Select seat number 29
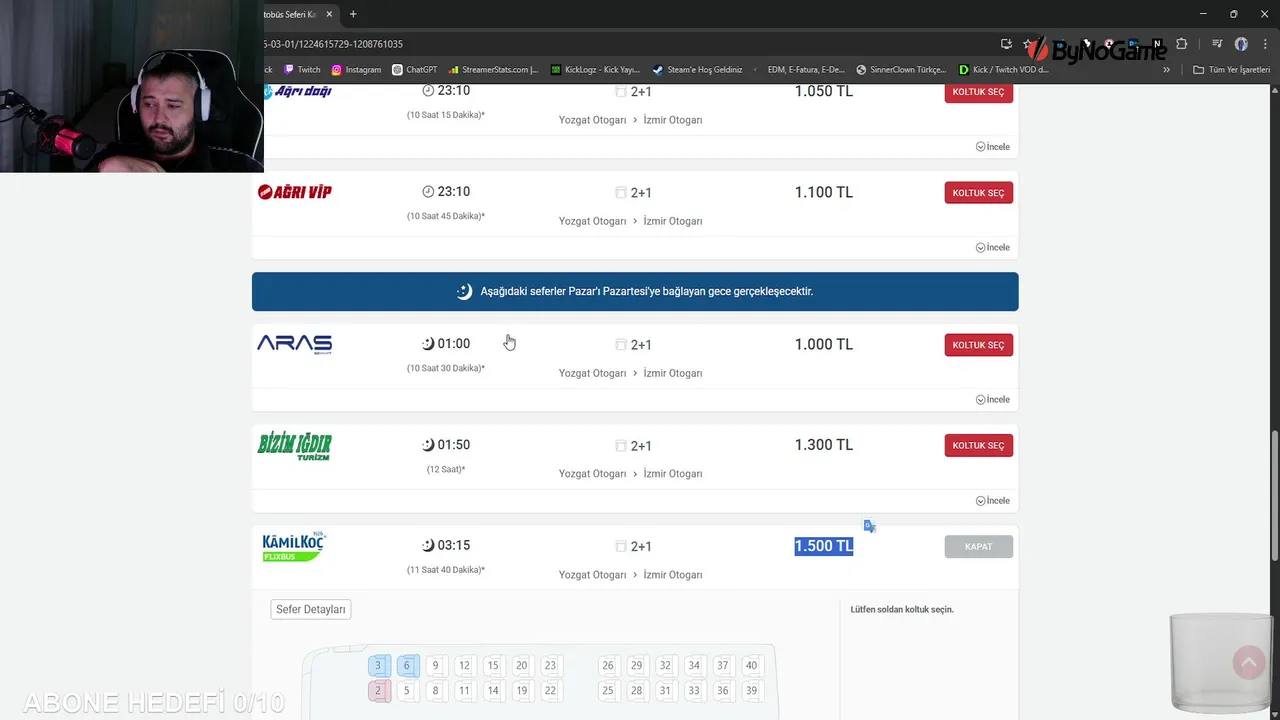 [636, 665]
